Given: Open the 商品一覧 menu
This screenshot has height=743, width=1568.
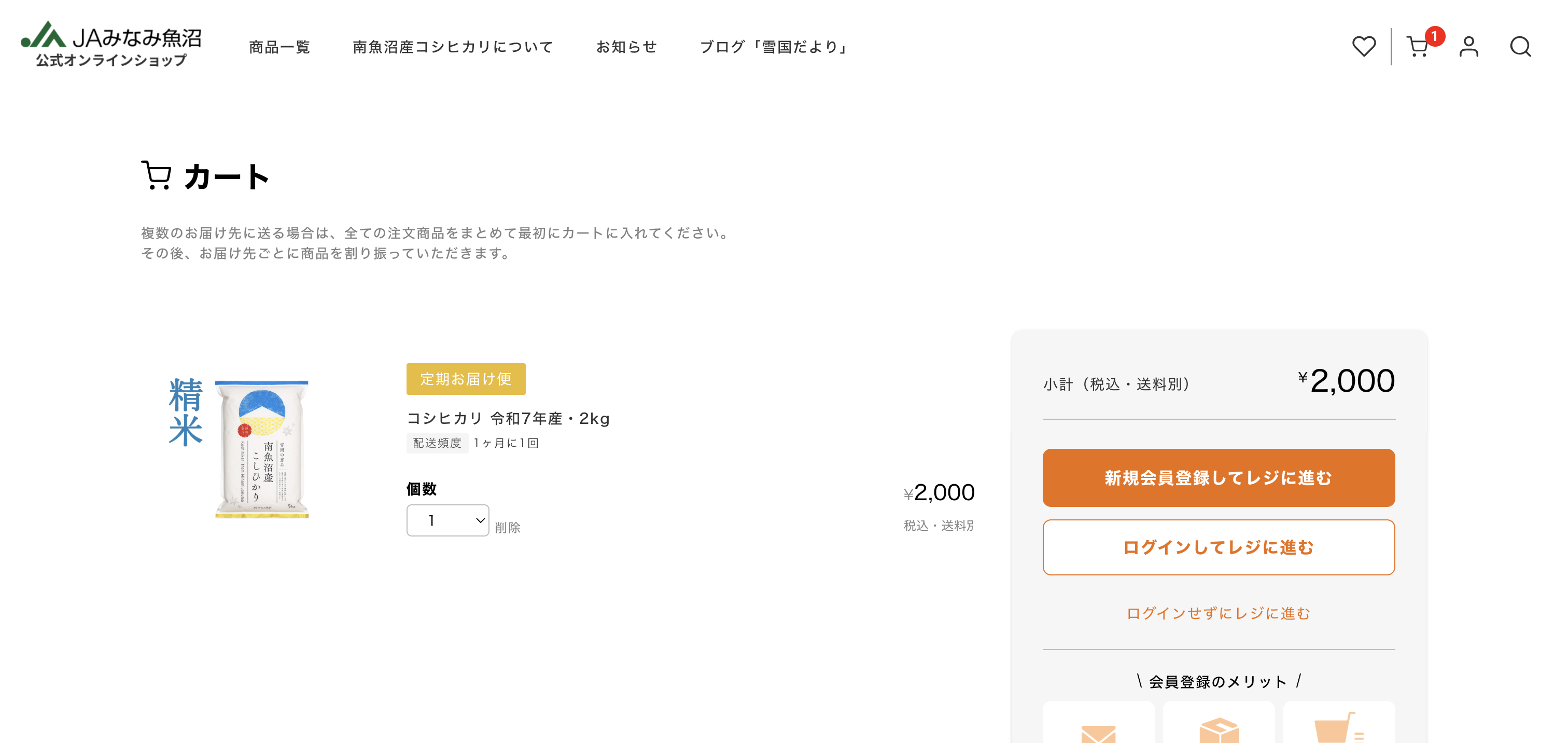Looking at the screenshot, I should pos(278,46).
